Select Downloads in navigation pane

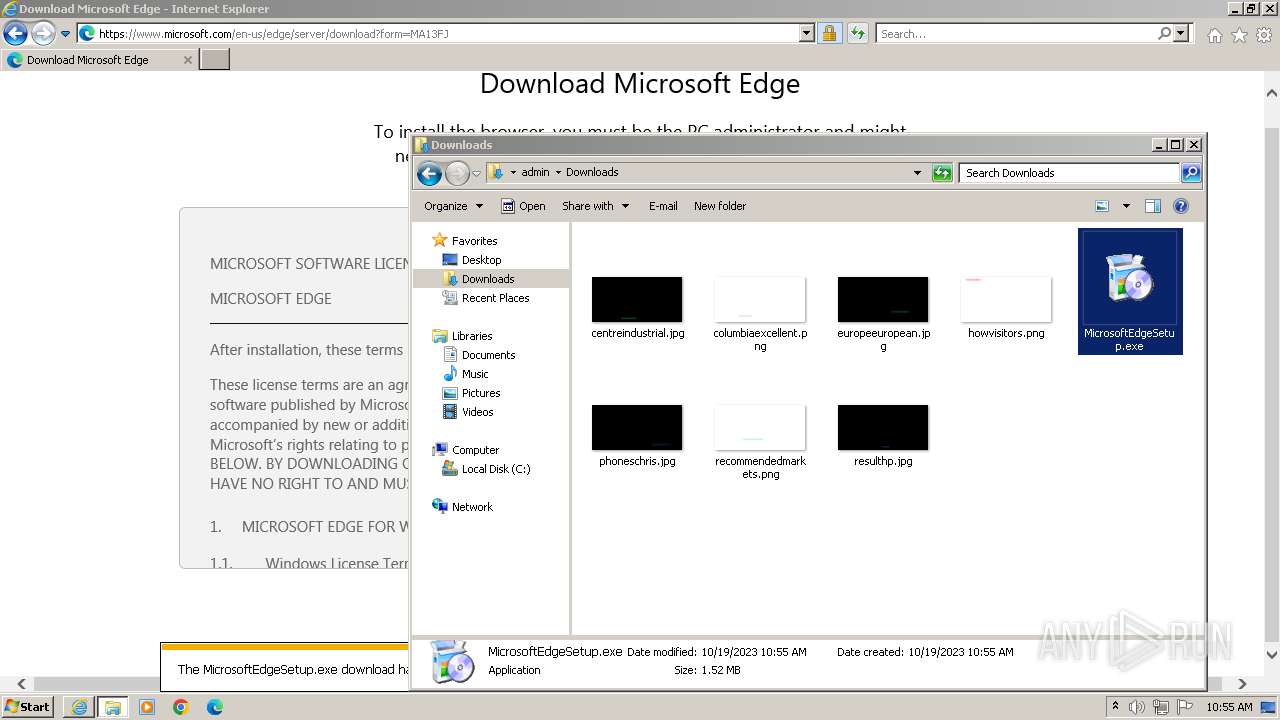point(488,279)
